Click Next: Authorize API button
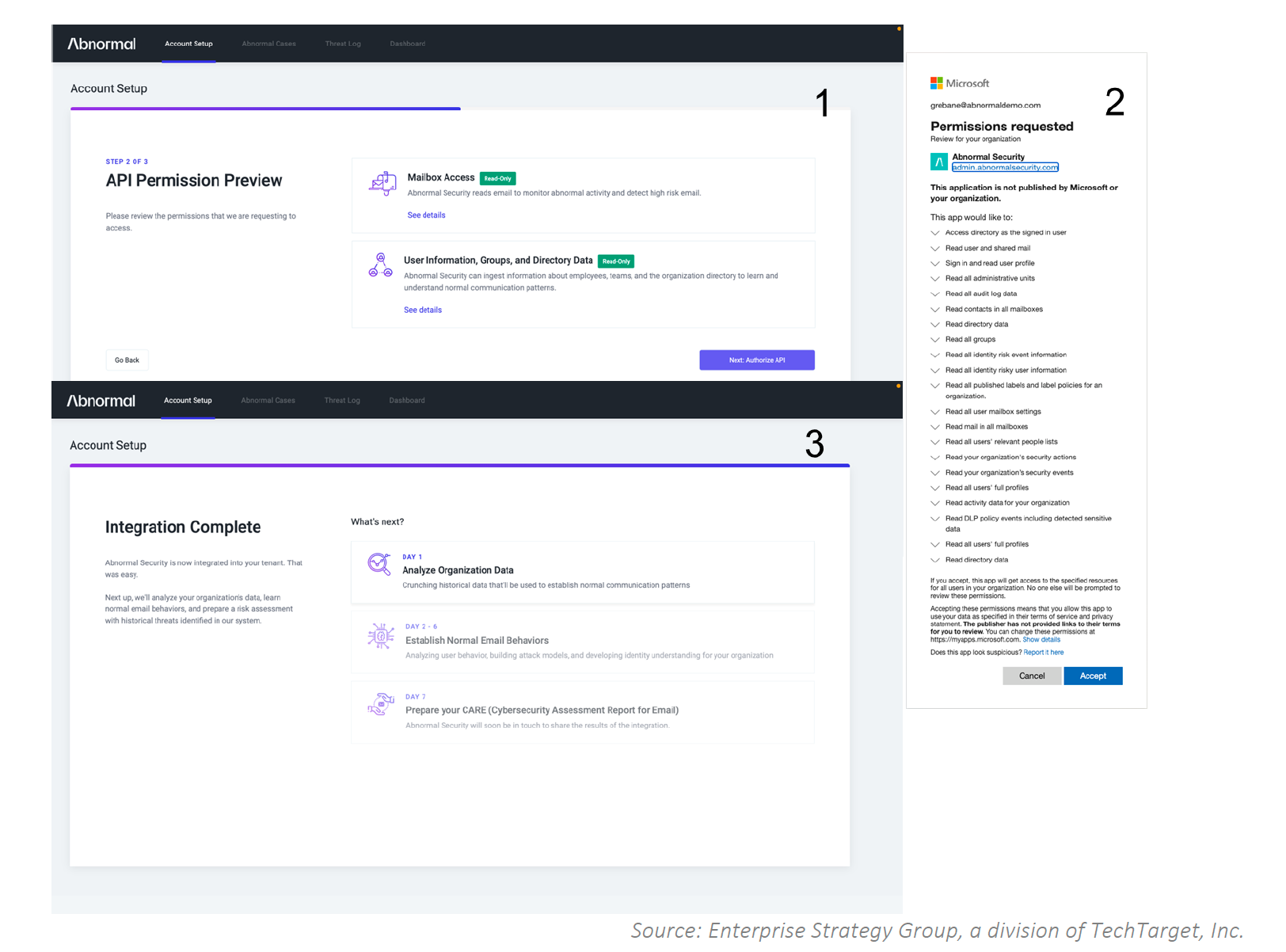Screen dimensions: 1286x952 (757, 360)
